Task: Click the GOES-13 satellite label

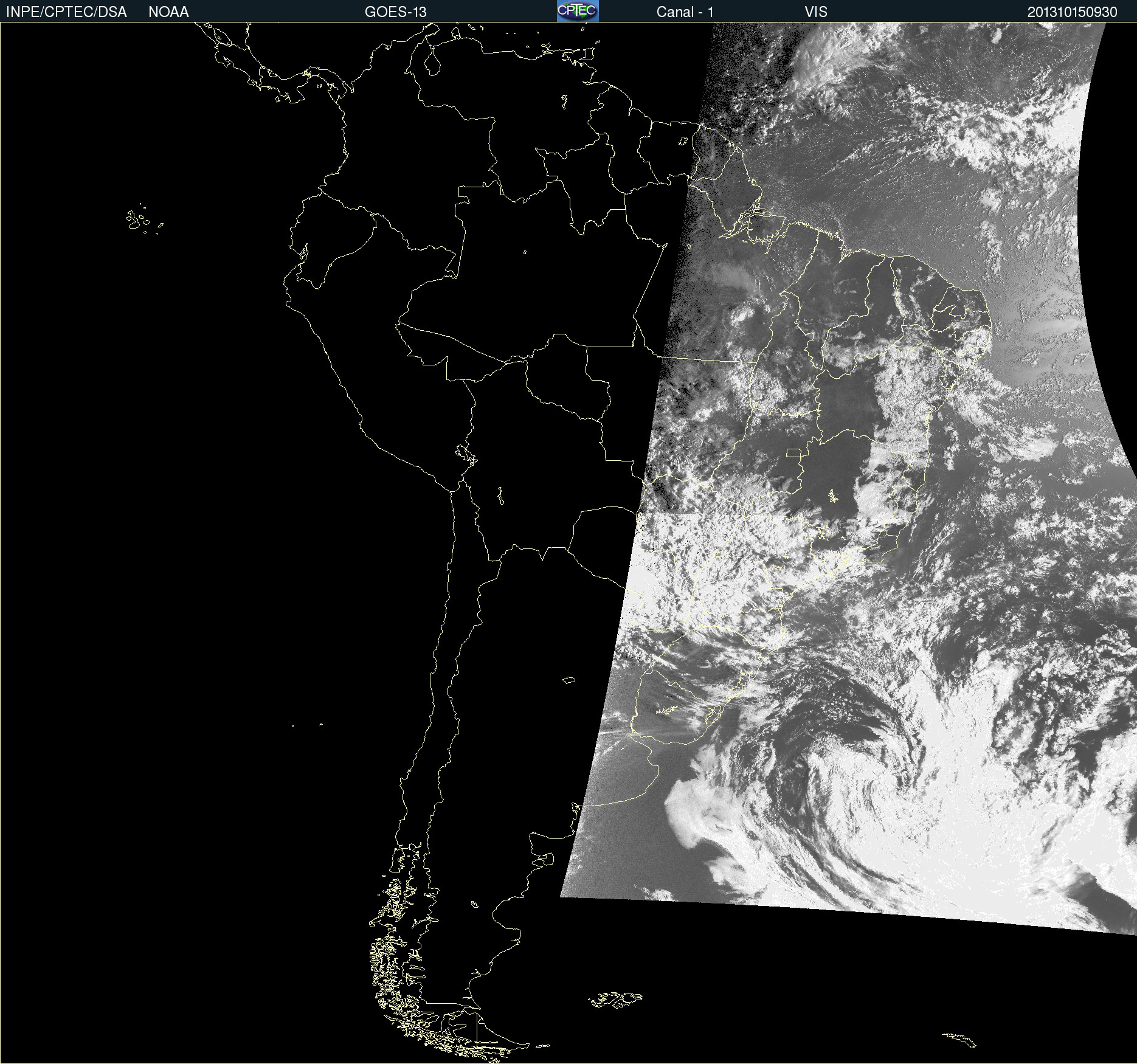Action: click(x=396, y=12)
